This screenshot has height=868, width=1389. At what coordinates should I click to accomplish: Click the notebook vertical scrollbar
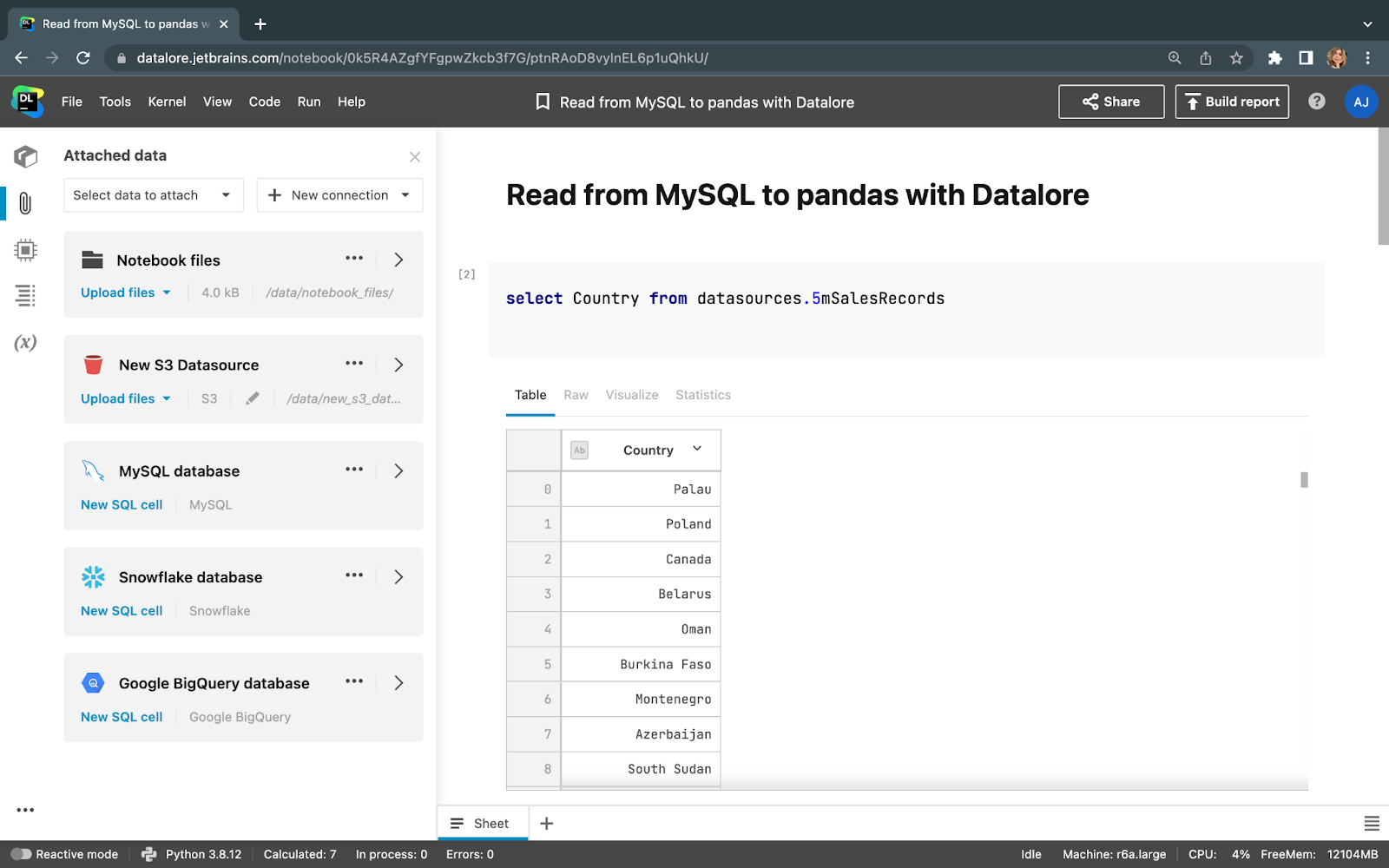click(x=1382, y=187)
